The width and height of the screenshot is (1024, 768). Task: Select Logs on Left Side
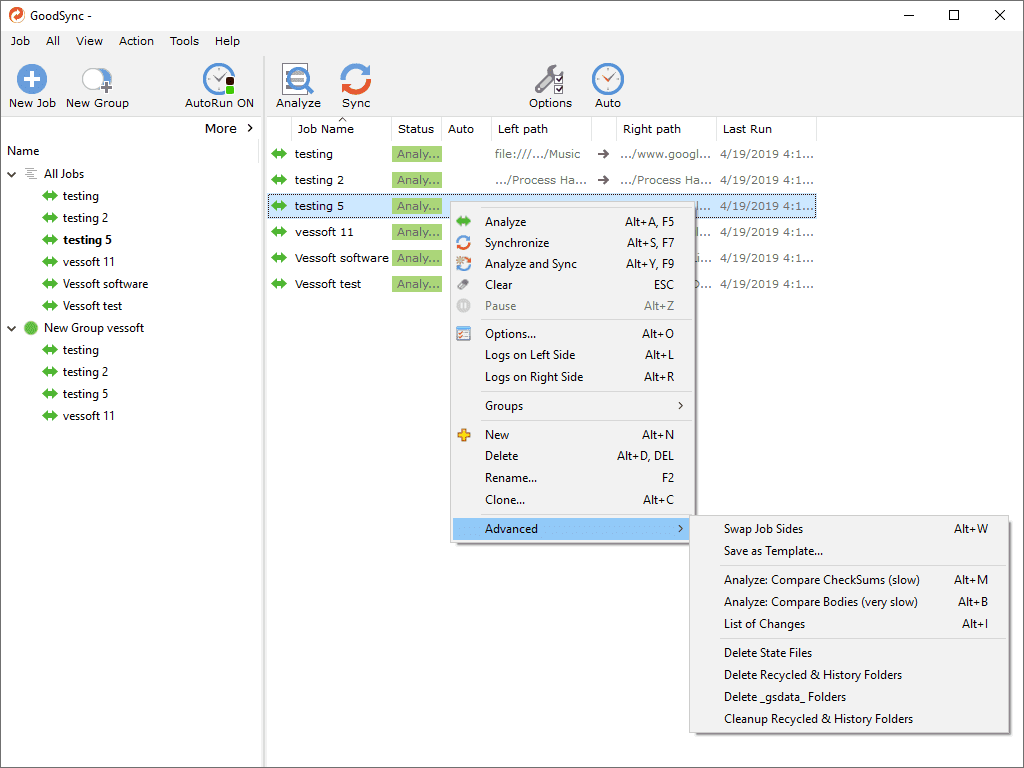tap(573, 355)
